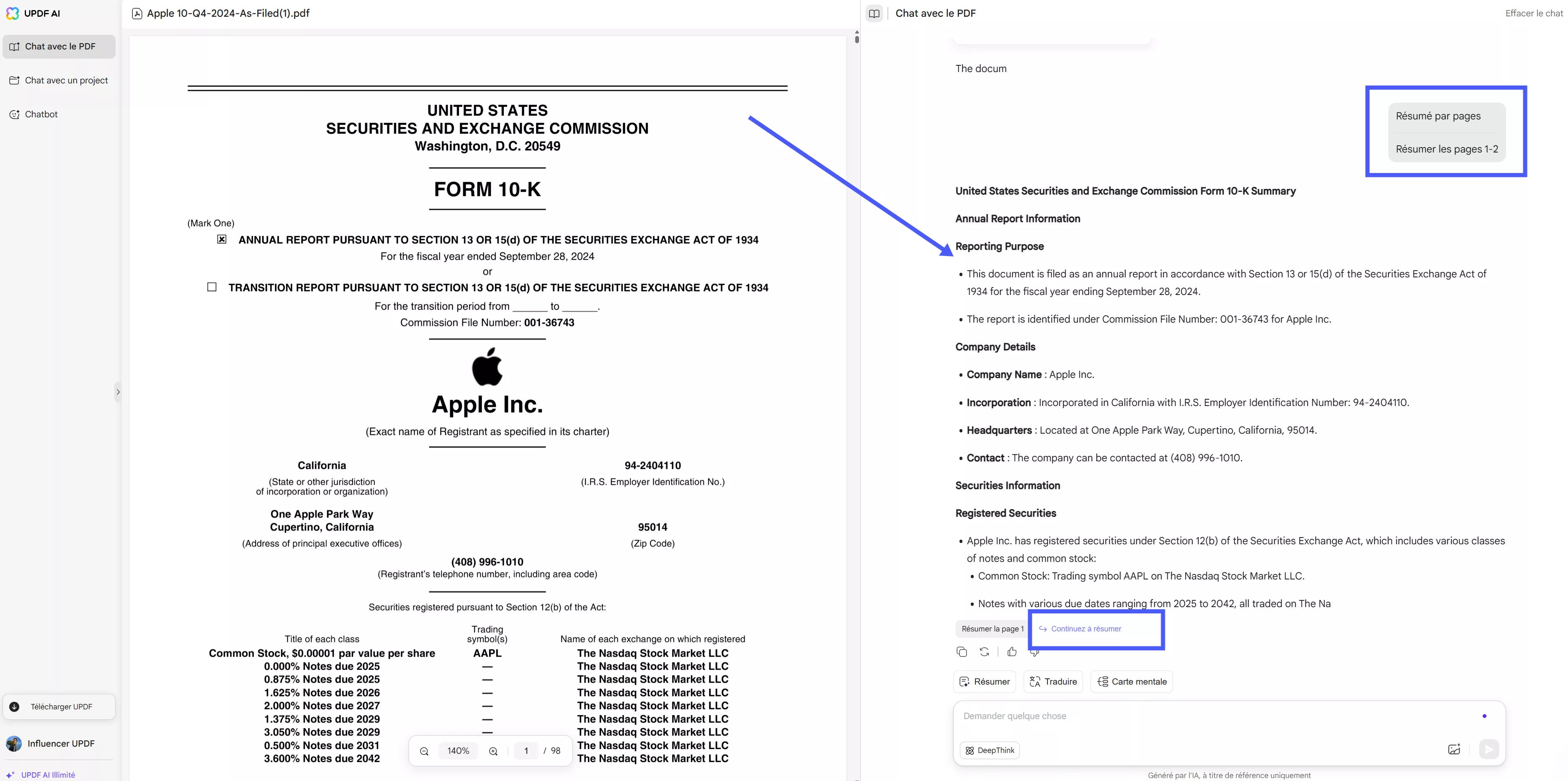The width and height of the screenshot is (1568, 781).
Task: Click the 3.600% Notes due 2042 row
Action: coord(321,758)
